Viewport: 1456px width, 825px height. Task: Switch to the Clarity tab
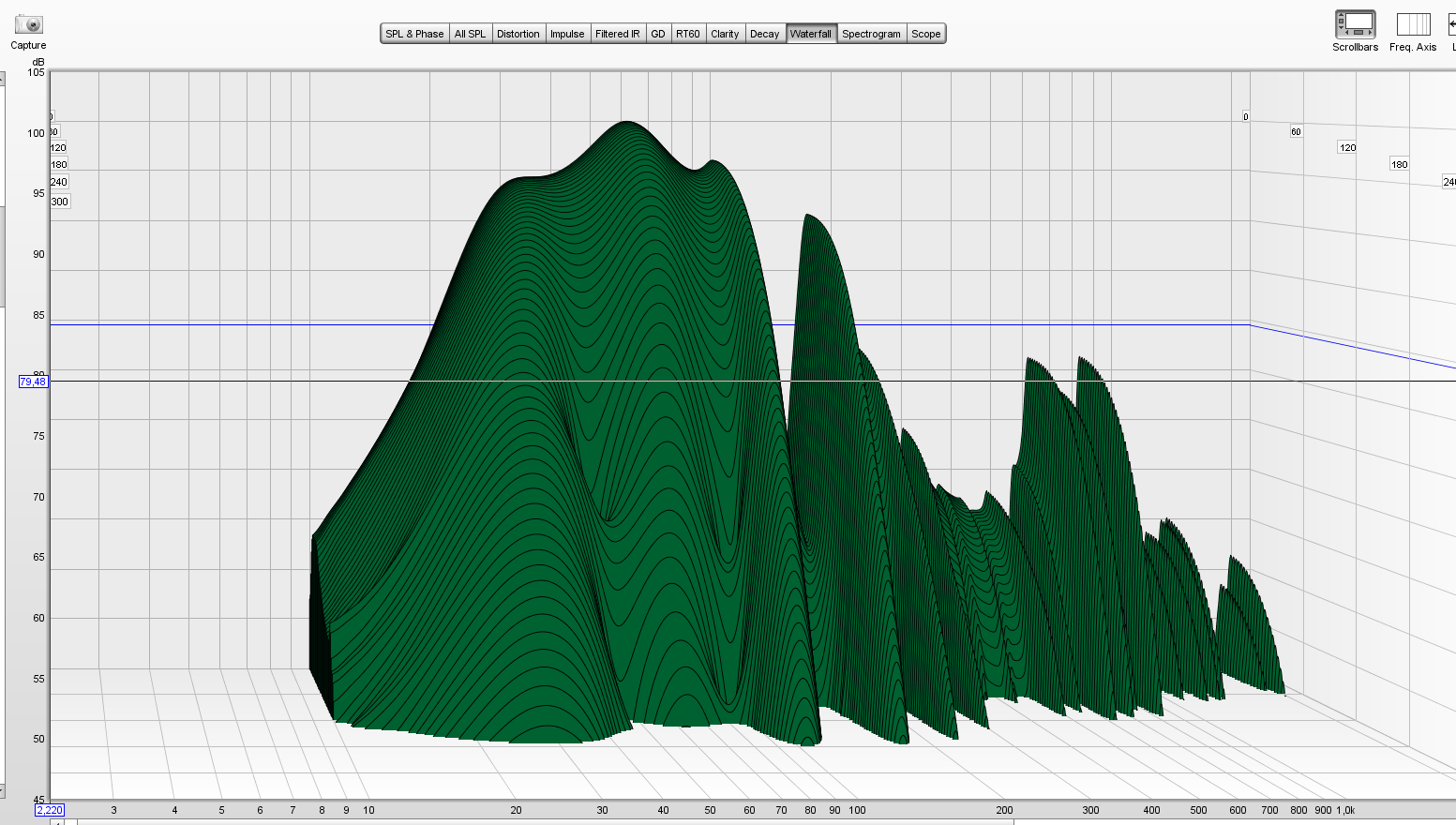[725, 34]
